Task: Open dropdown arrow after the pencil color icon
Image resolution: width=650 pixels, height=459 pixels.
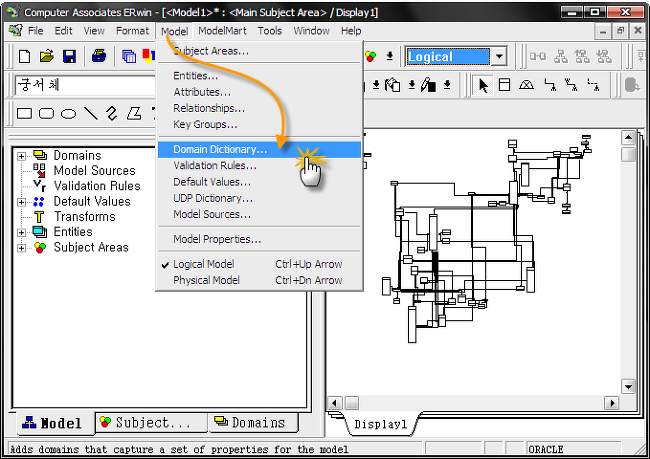Action: 447,85
